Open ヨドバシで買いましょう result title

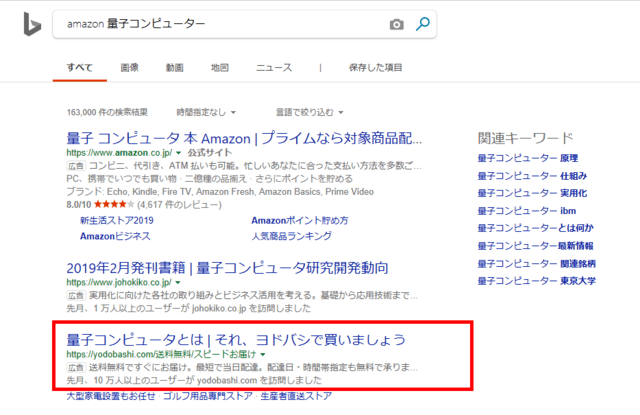pyautogui.click(x=236, y=340)
